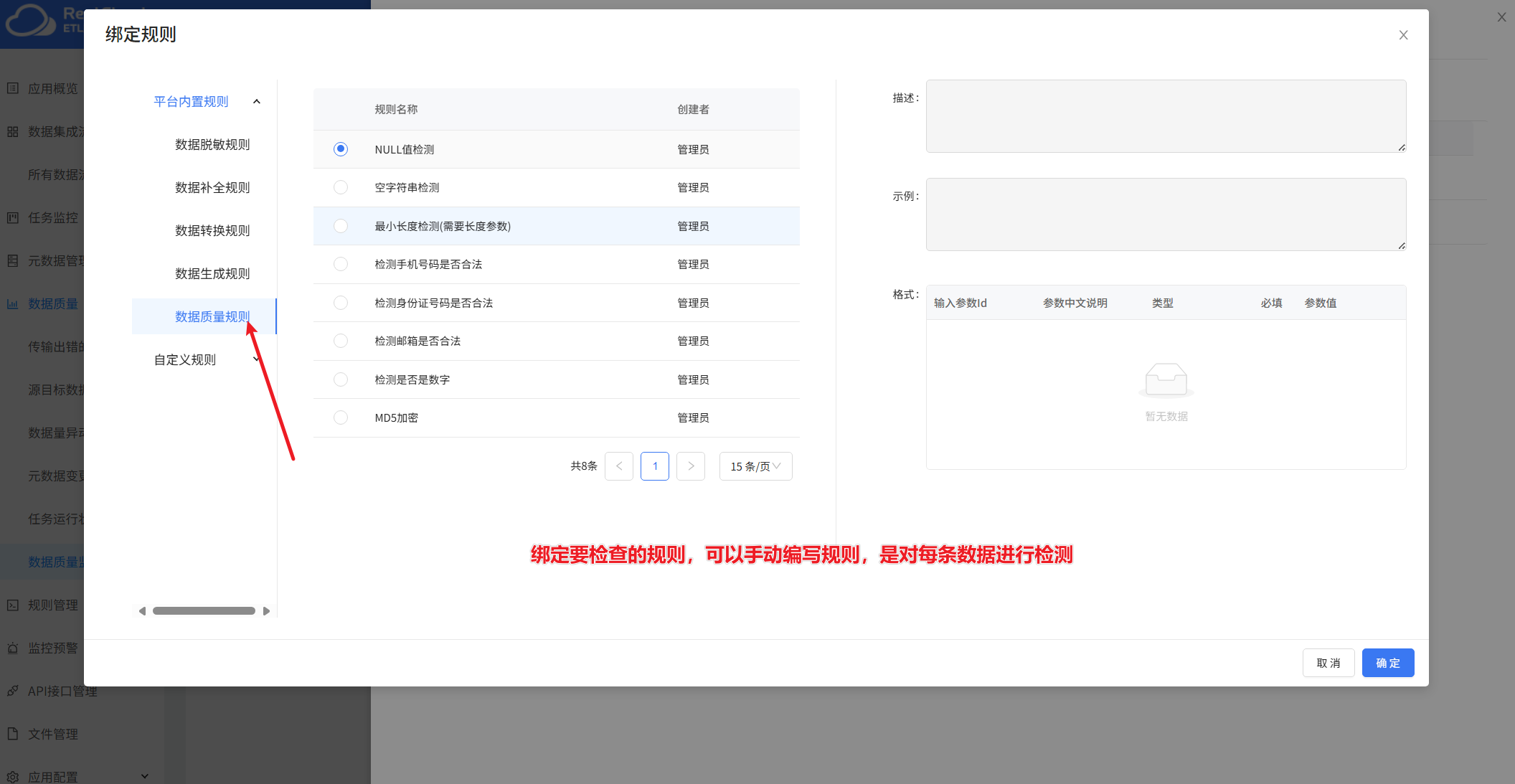Open 数据转换规则 category
The width and height of the screenshot is (1515, 784).
(x=212, y=230)
